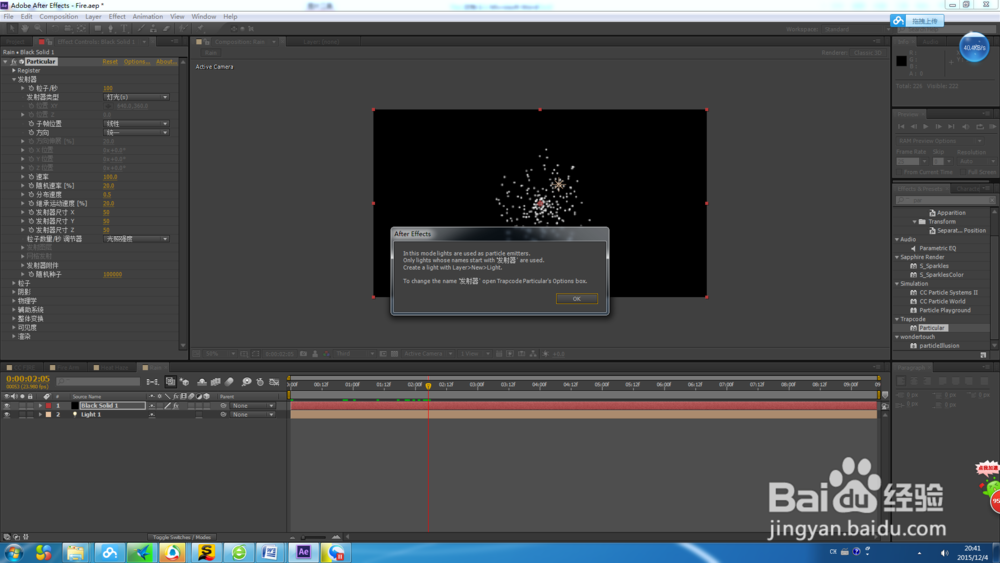Screen dimensions: 1000x563
Task: Step to next frame in Preview
Action: click(938, 127)
